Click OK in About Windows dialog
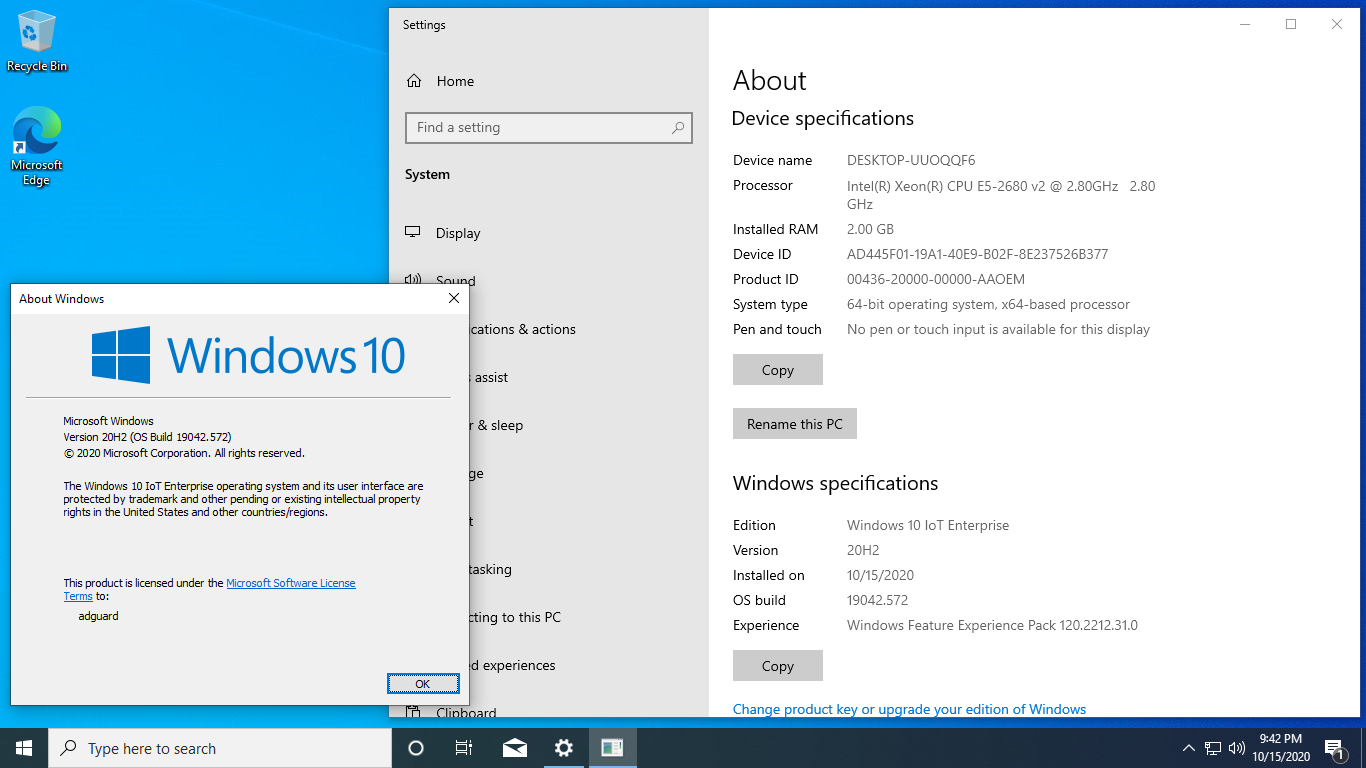This screenshot has height=768, width=1366. (x=423, y=683)
